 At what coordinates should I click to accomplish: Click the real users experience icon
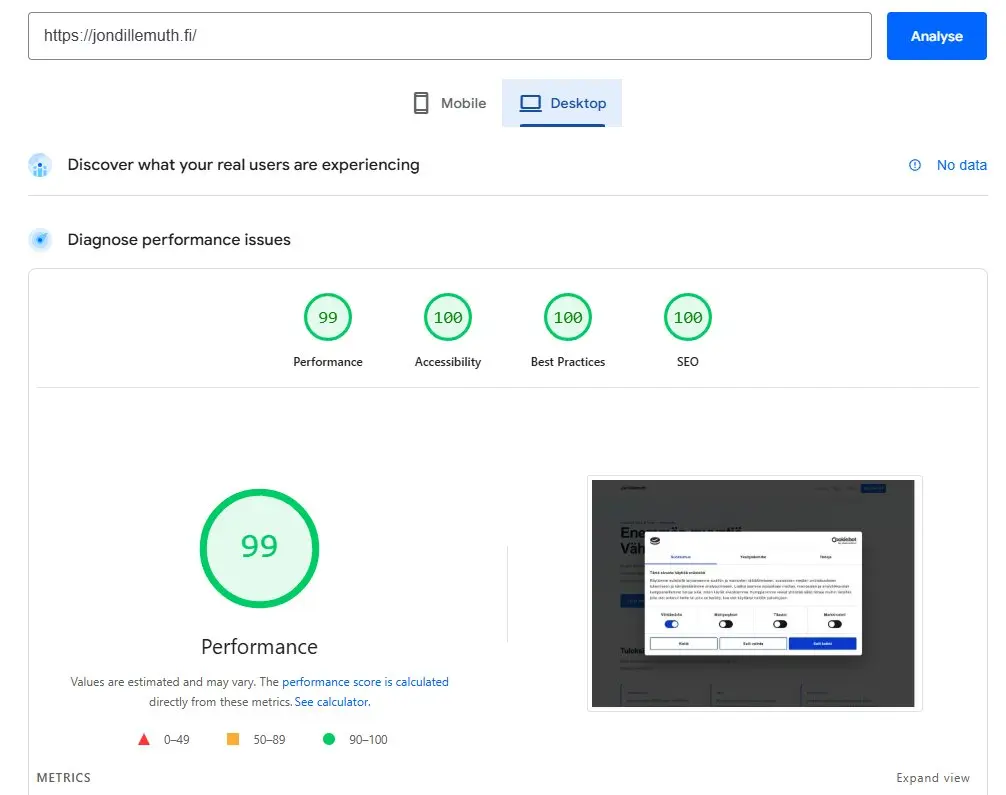(x=39, y=164)
